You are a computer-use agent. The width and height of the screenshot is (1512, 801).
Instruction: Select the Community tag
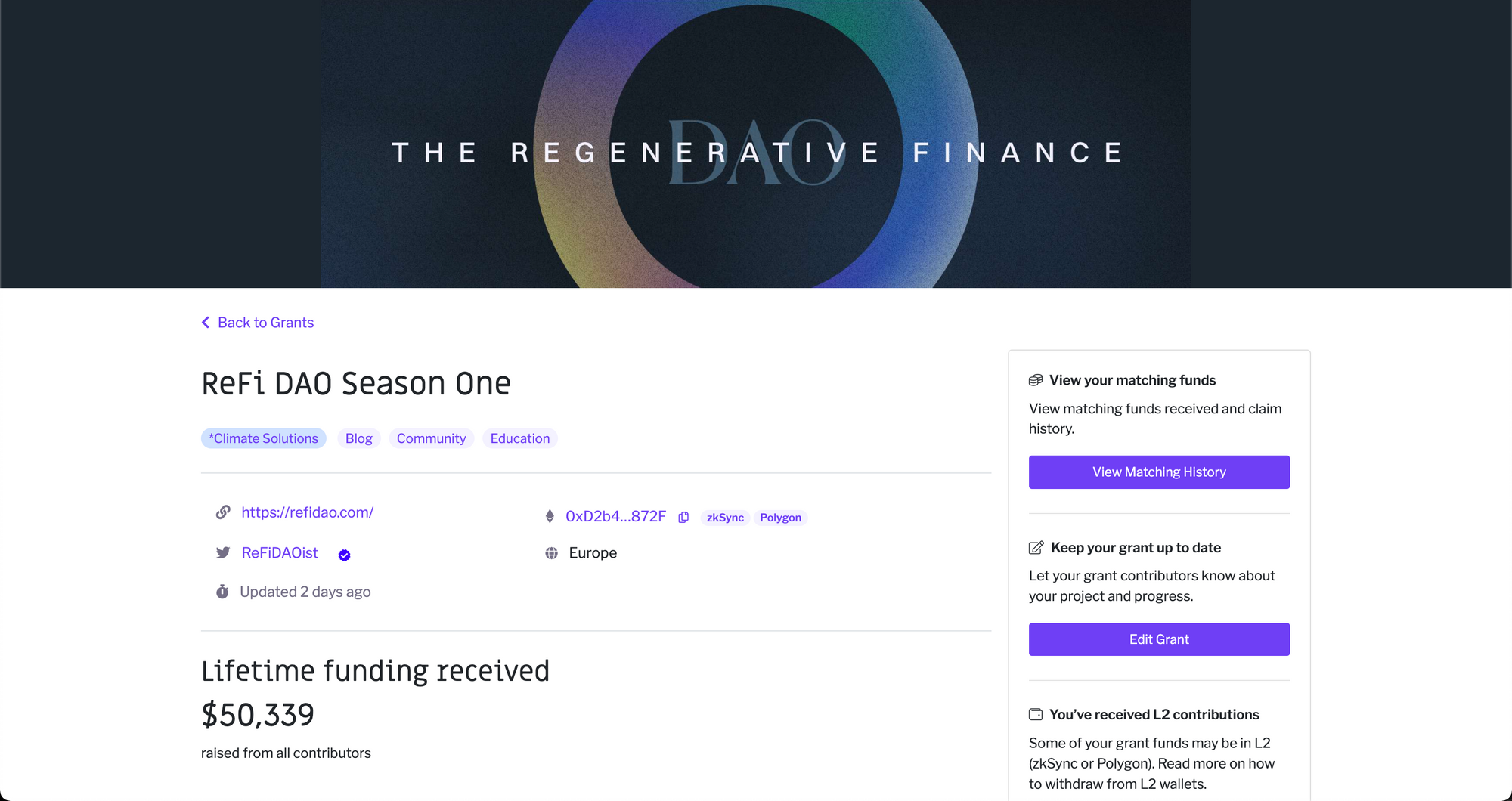click(x=431, y=438)
